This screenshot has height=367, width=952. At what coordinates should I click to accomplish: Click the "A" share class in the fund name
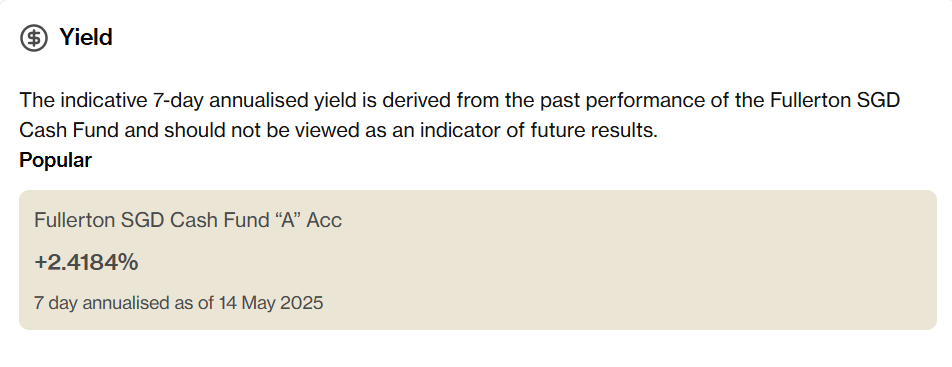[288, 220]
